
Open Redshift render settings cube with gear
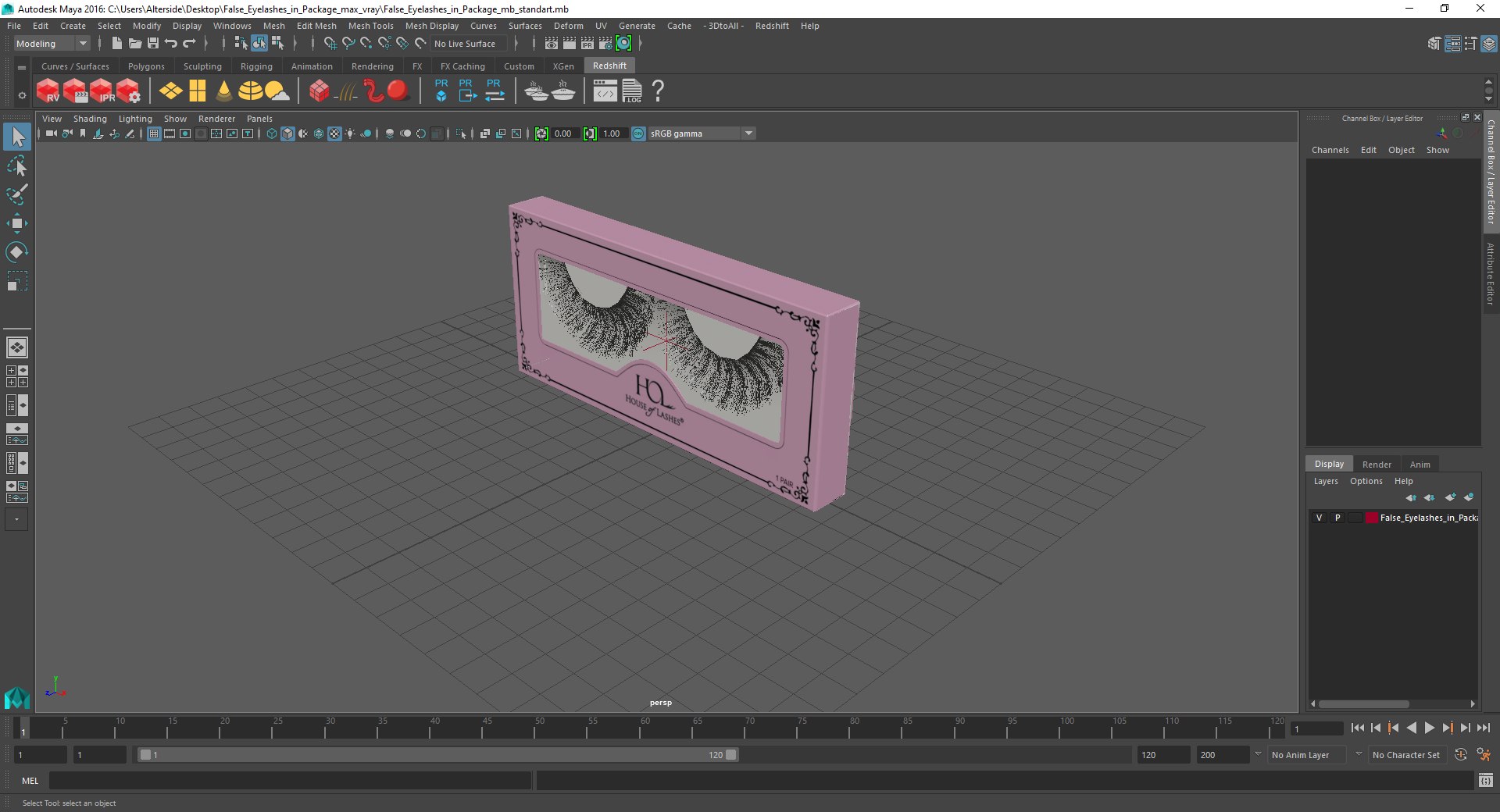coord(129,91)
